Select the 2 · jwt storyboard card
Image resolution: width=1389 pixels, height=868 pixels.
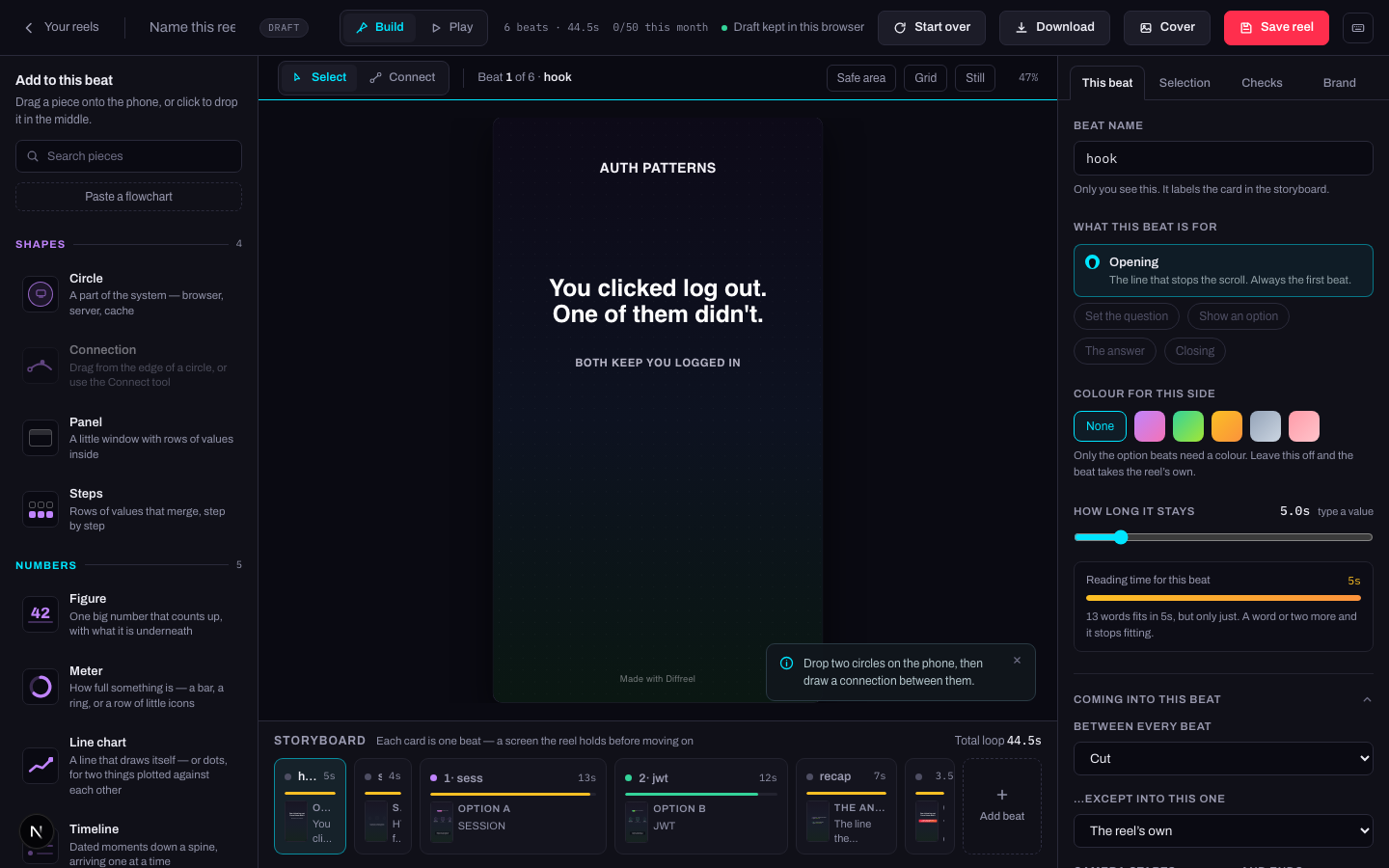coord(701,806)
